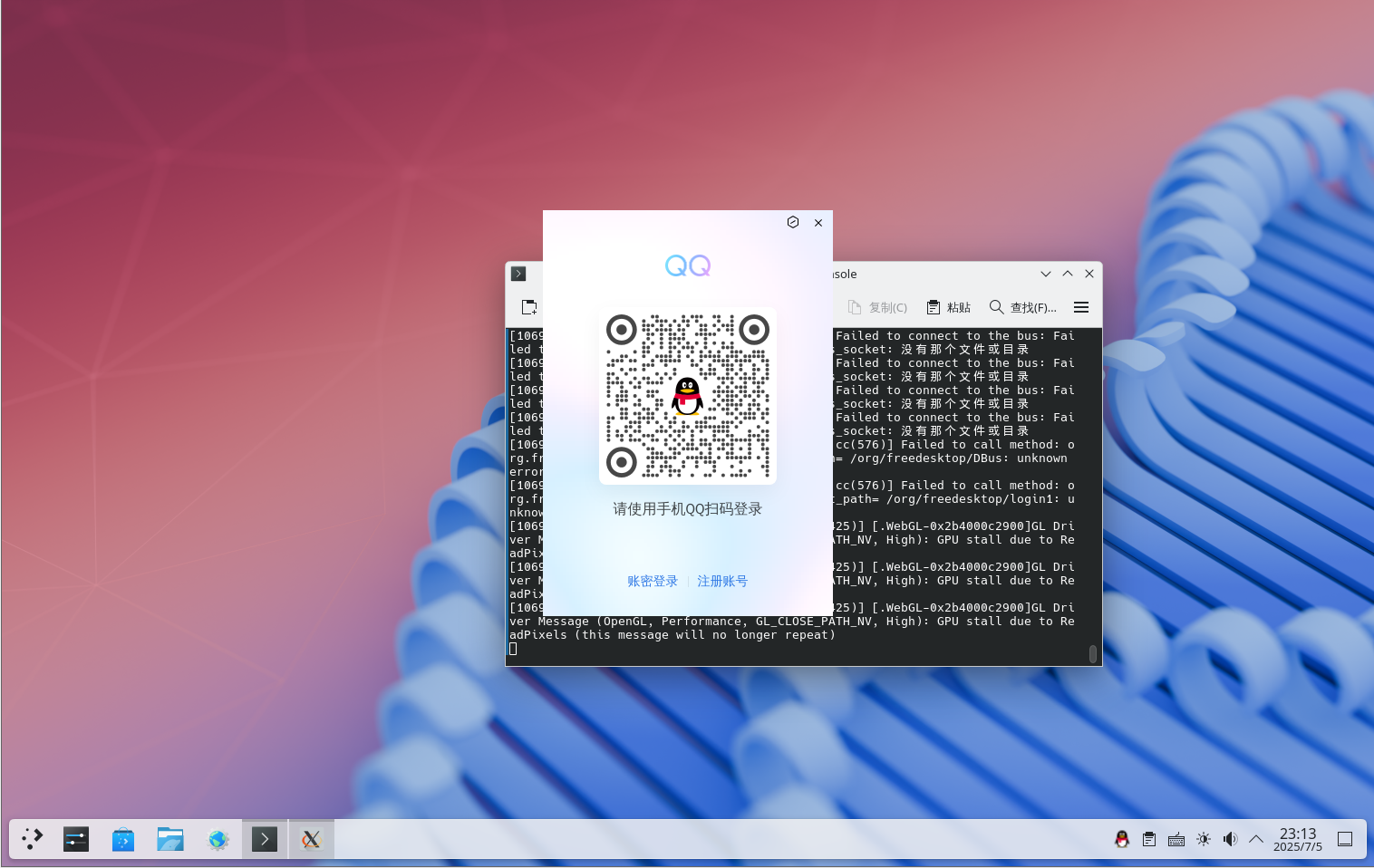Click the show desktop button
The width and height of the screenshot is (1374, 868).
tap(1345, 839)
